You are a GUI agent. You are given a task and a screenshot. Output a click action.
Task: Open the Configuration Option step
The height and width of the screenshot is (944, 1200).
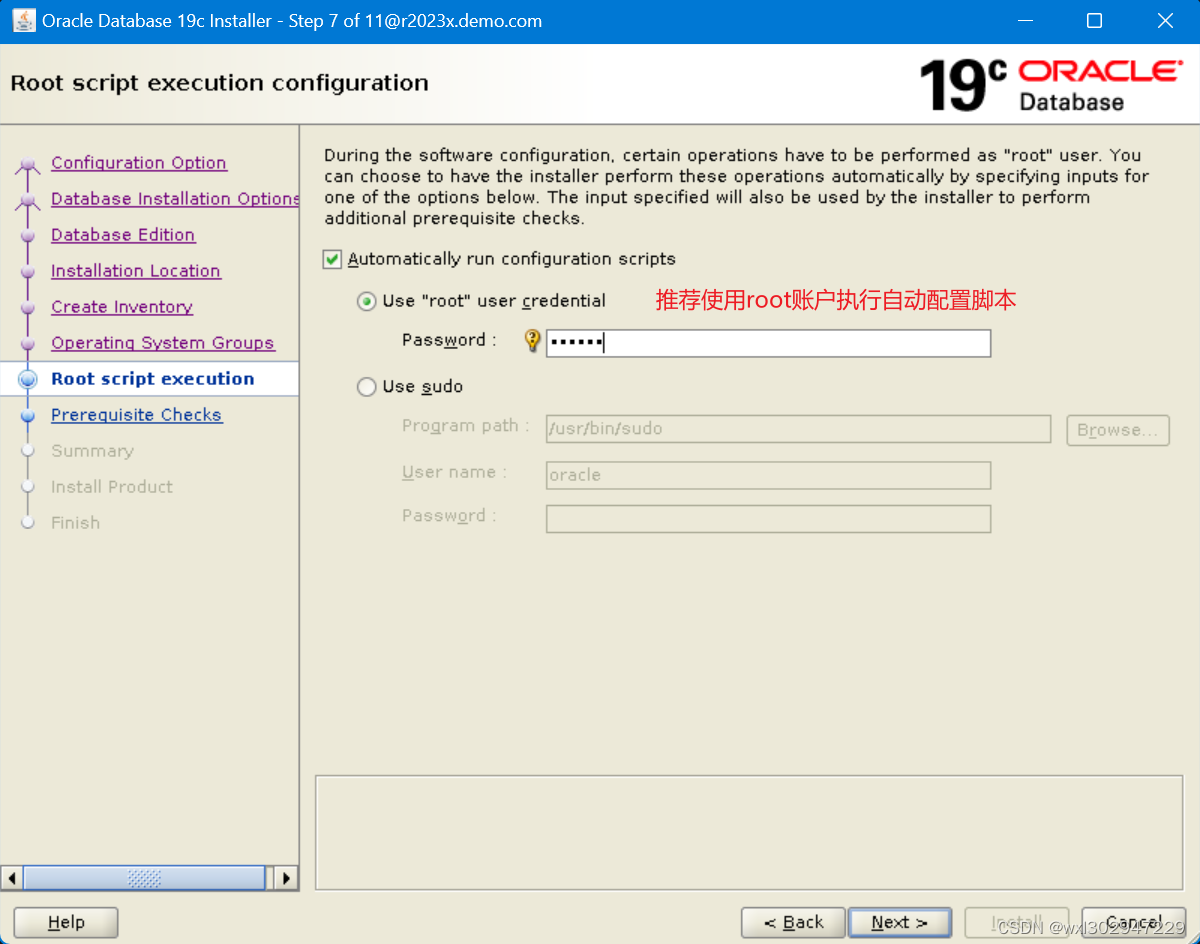coord(139,163)
